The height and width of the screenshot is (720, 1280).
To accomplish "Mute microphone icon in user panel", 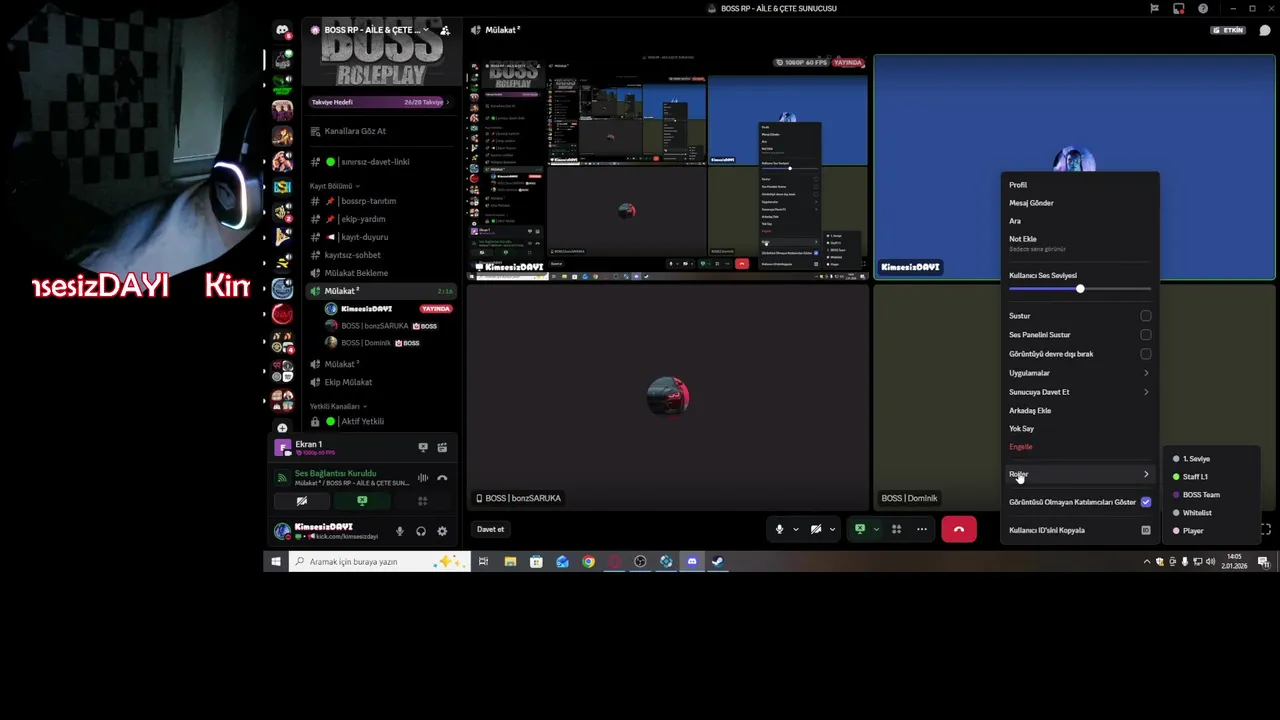I will [x=400, y=531].
